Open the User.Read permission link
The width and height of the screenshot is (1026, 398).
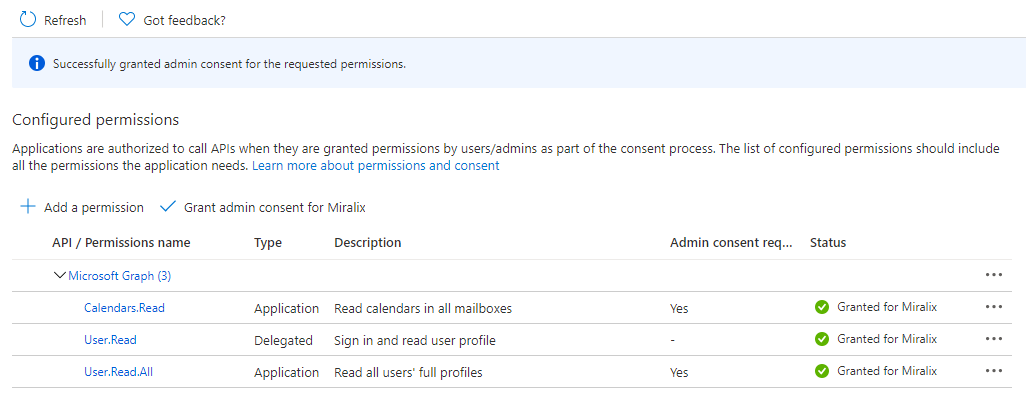pyautogui.click(x=110, y=340)
